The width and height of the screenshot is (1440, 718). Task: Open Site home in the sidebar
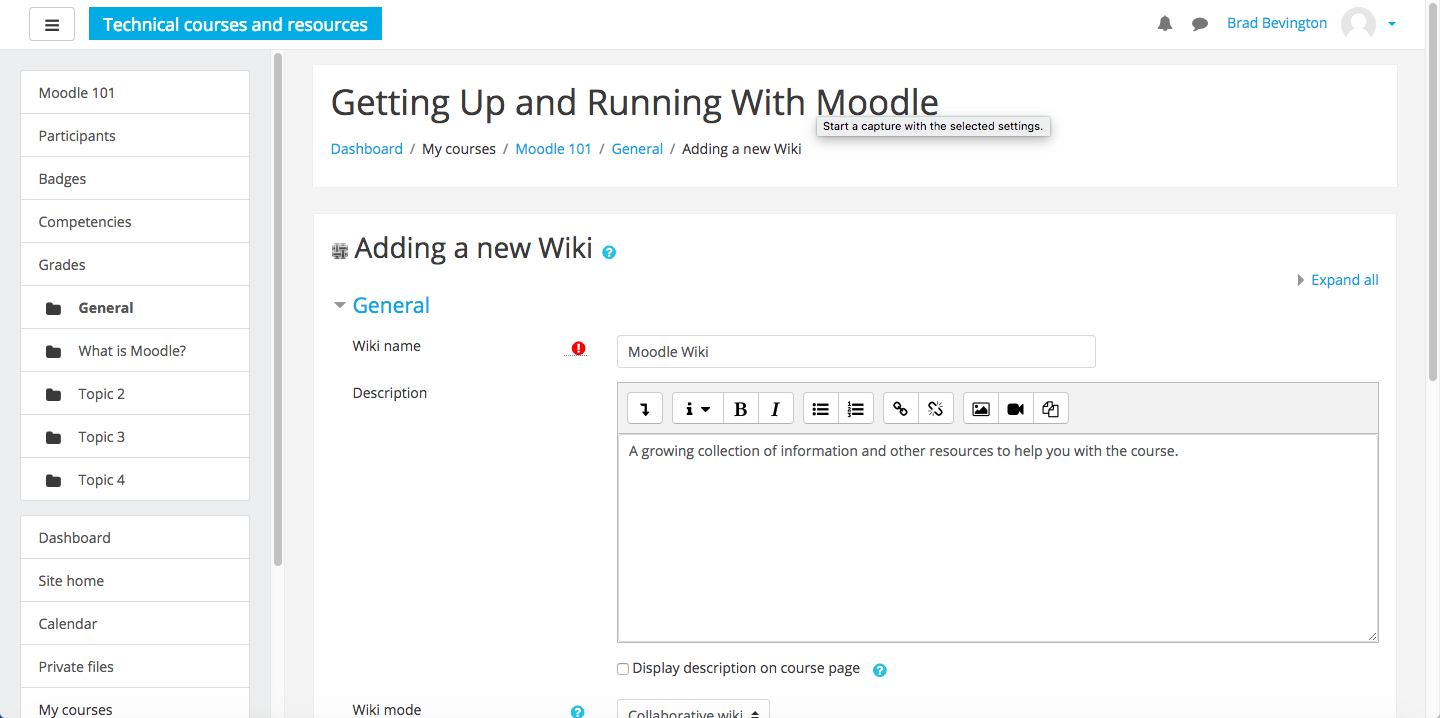pos(135,581)
